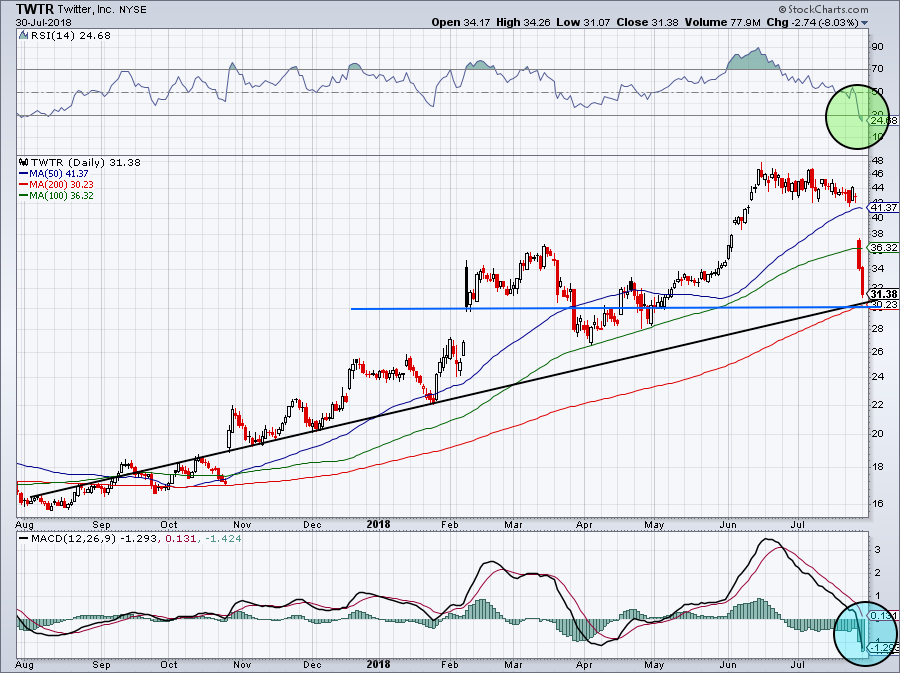Click the 70 level on RSI axis
Screen dimensions: 900x673
click(877, 69)
